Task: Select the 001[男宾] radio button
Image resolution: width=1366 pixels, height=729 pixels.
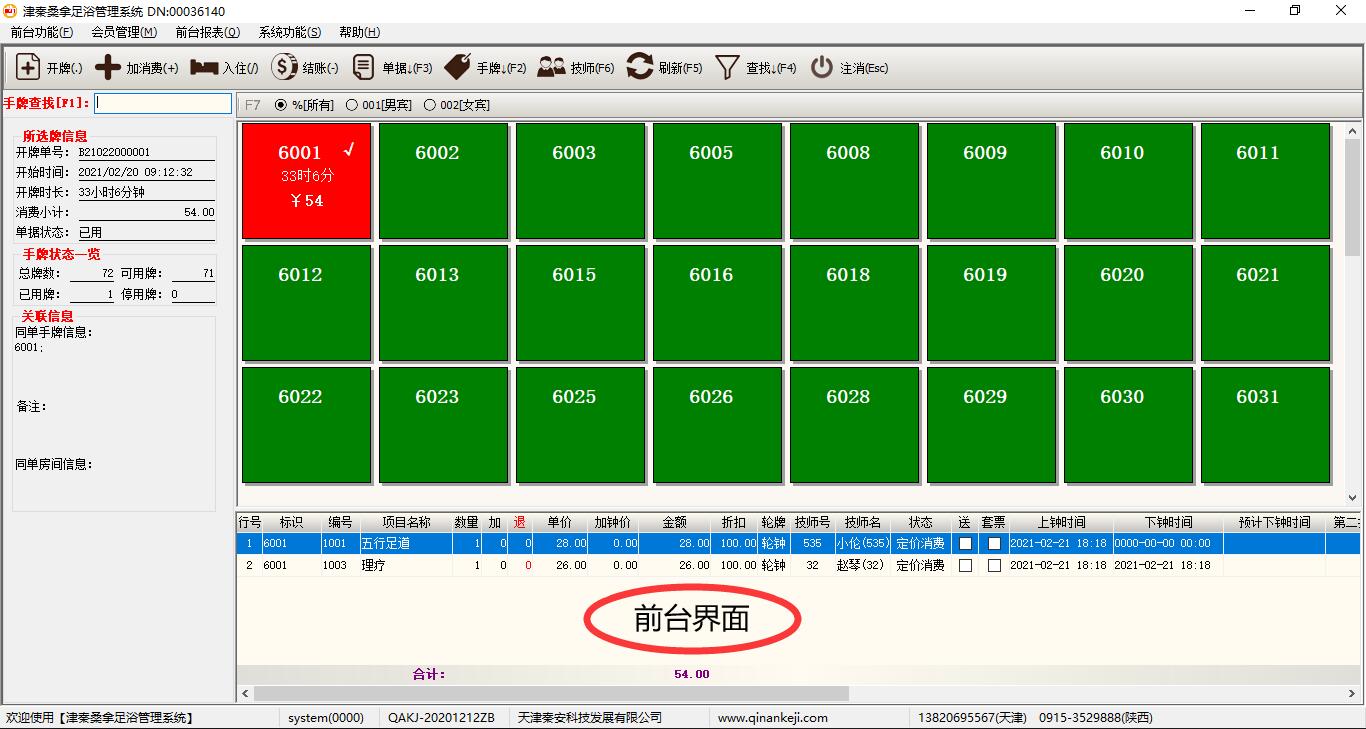Action: (352, 105)
